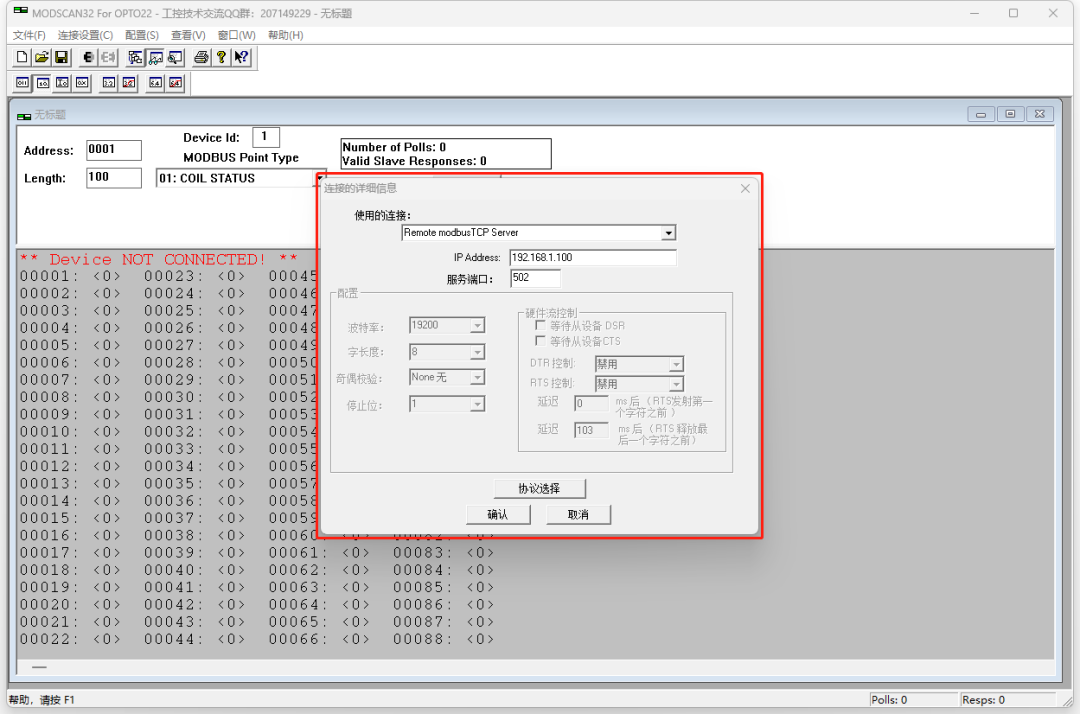Open a new ModScan document window
Screen dimensions: 1080x714
pos(21,57)
